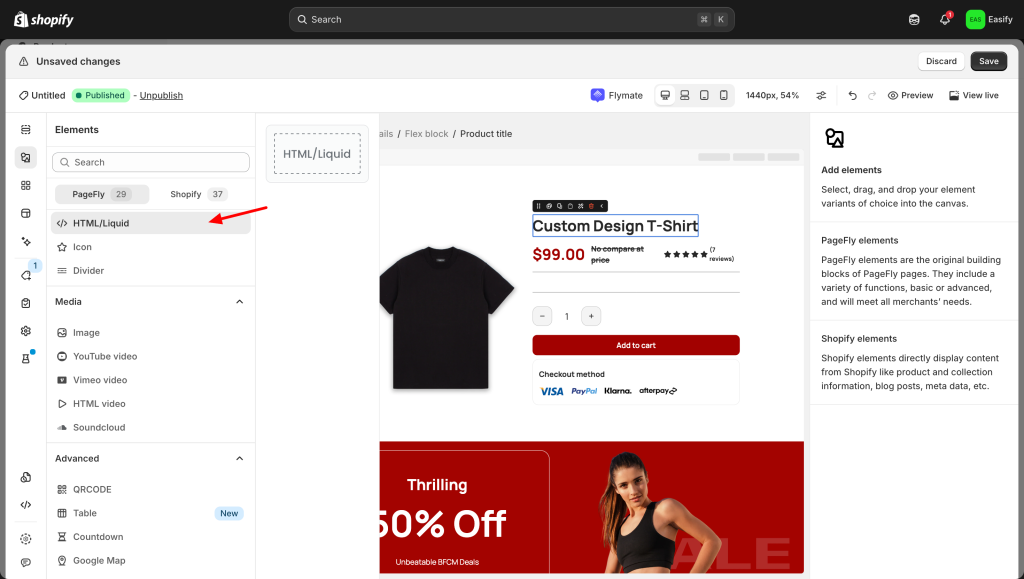Switch to mobile device view

[723, 95]
